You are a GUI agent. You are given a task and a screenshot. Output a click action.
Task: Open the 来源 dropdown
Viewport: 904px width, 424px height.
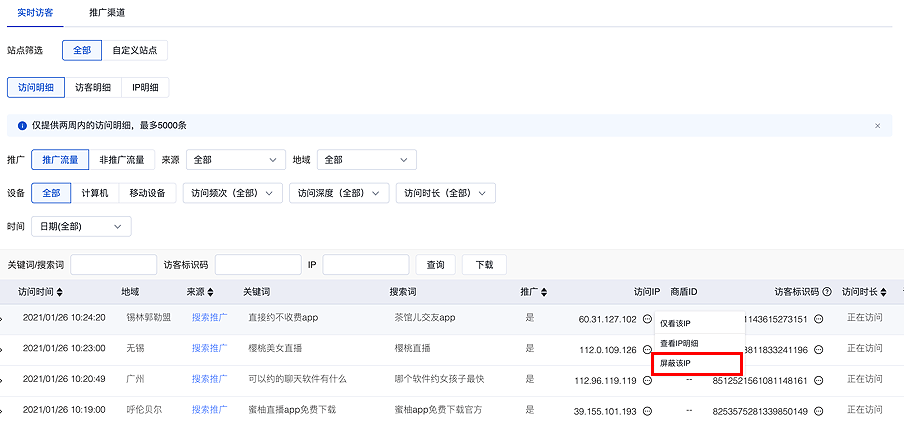pos(235,160)
